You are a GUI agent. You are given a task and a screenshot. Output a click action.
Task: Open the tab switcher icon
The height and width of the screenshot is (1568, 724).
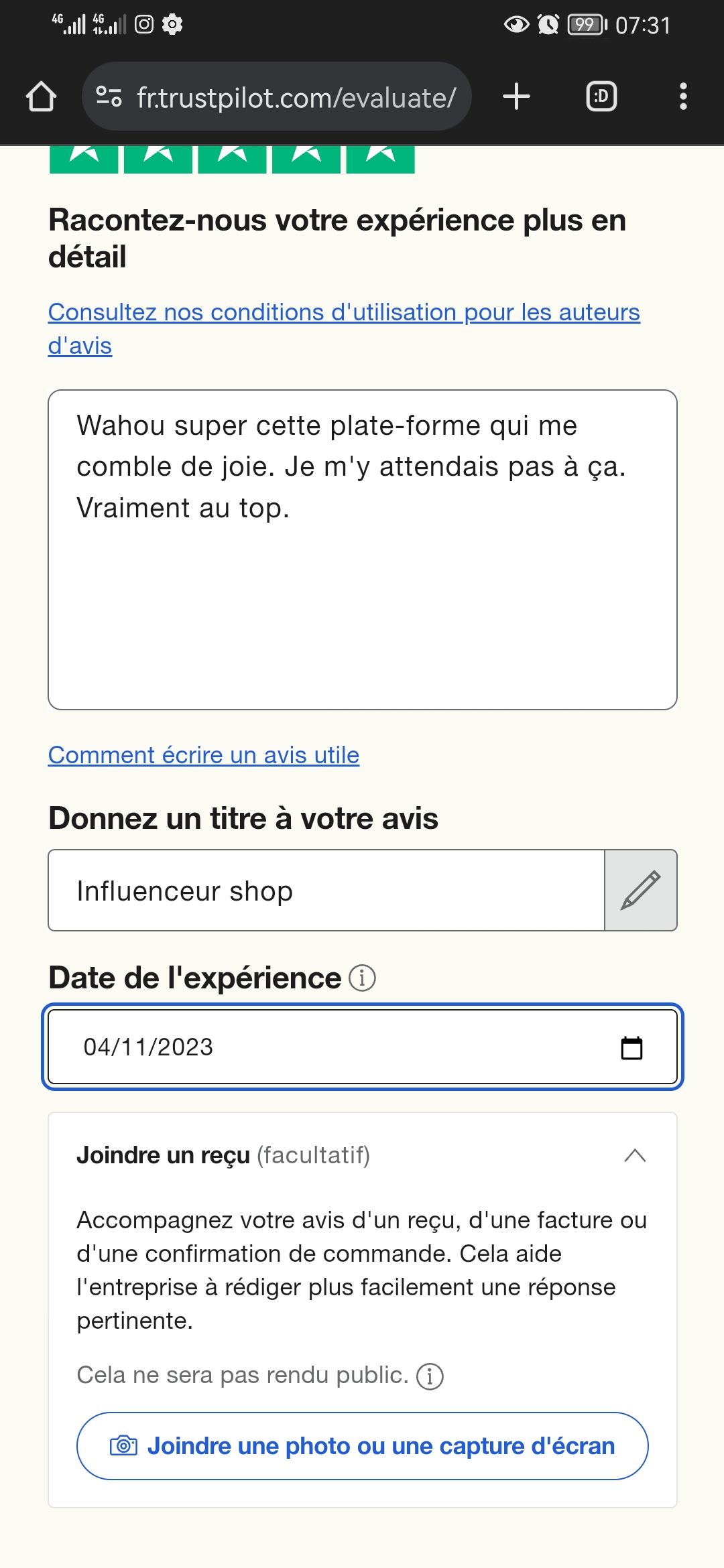tap(601, 96)
